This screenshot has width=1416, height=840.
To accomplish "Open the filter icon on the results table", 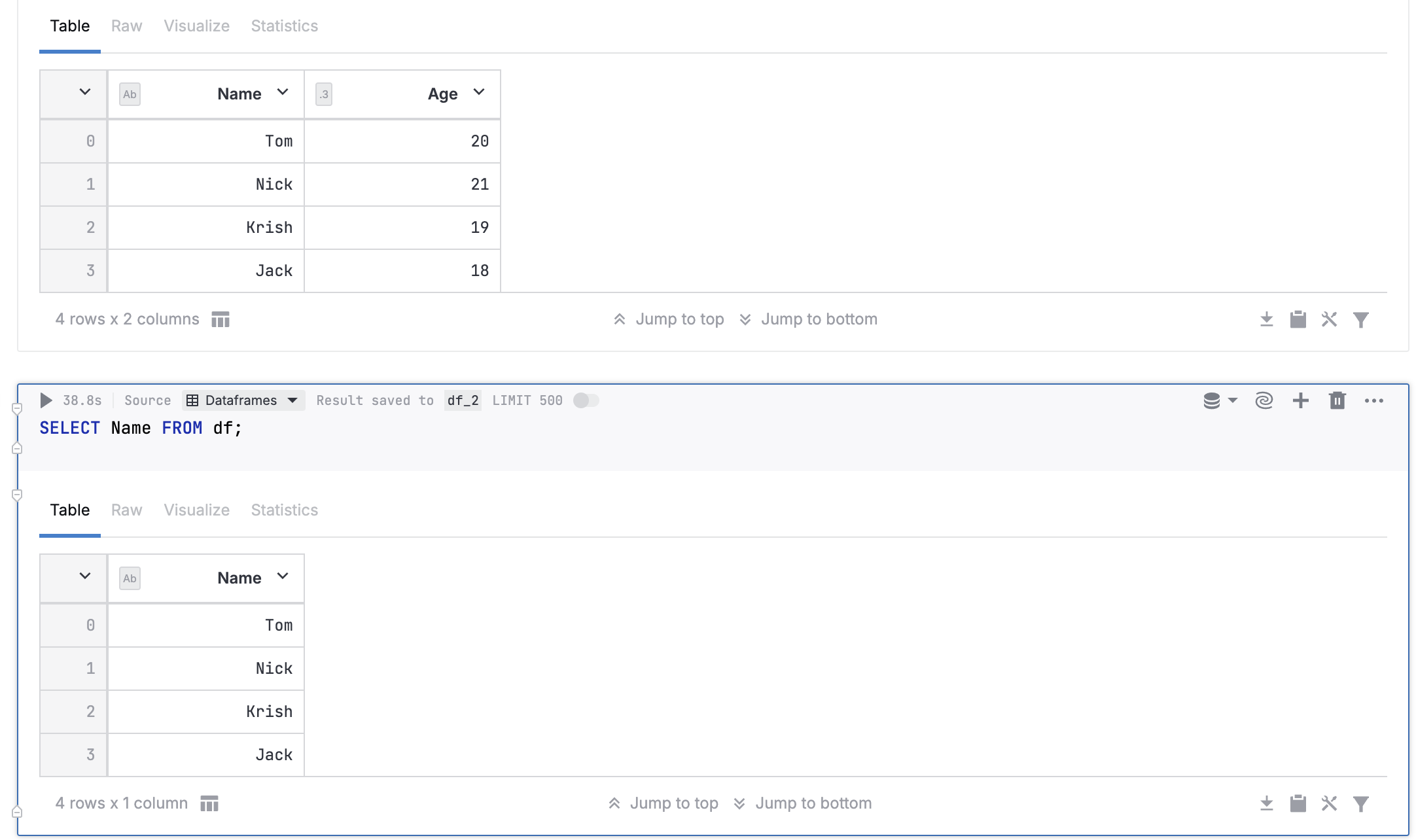I will tap(1360, 803).
